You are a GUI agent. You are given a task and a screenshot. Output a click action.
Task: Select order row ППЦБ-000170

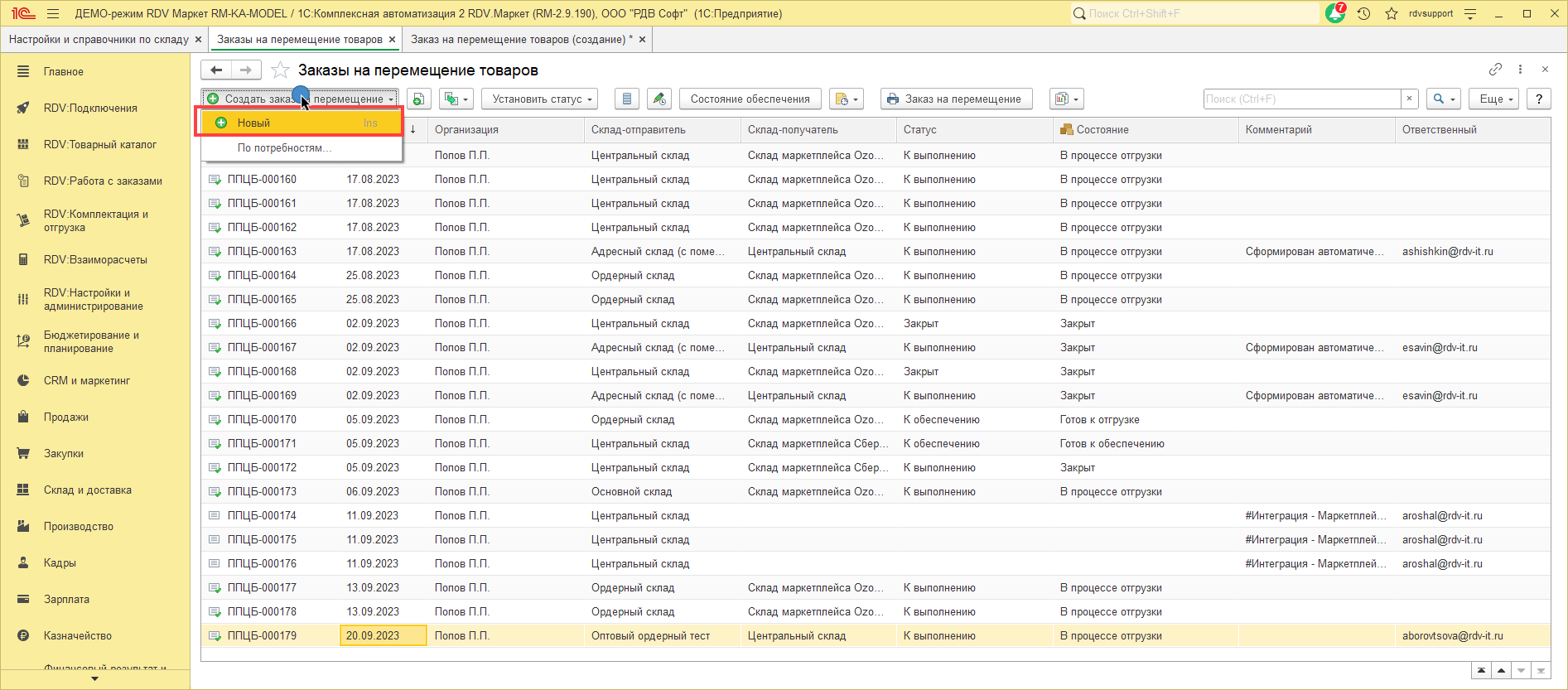click(x=262, y=420)
